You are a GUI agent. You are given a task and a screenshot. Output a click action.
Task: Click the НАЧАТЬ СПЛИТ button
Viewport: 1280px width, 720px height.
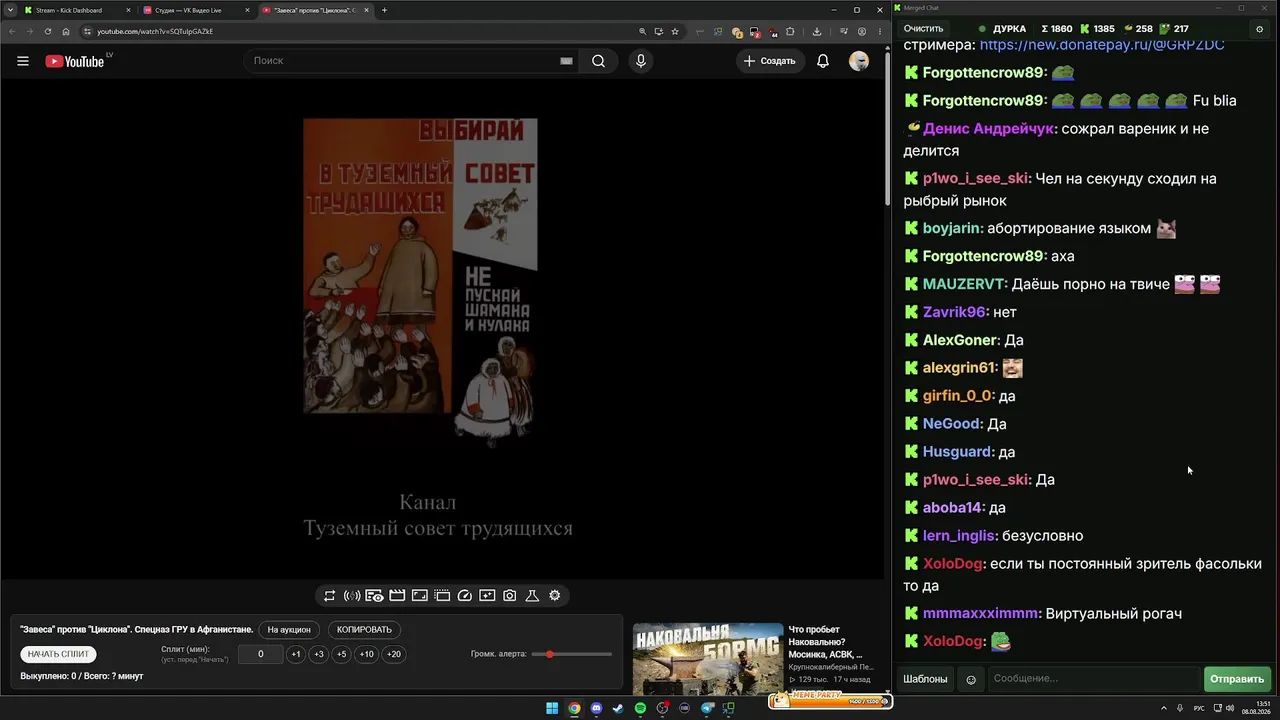pos(58,654)
